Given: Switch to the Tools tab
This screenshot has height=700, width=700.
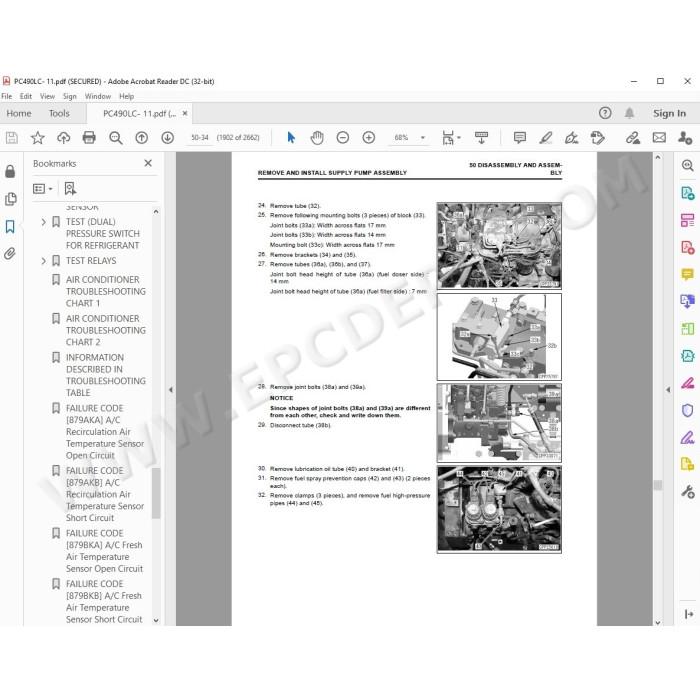Looking at the screenshot, I should pyautogui.click(x=59, y=113).
